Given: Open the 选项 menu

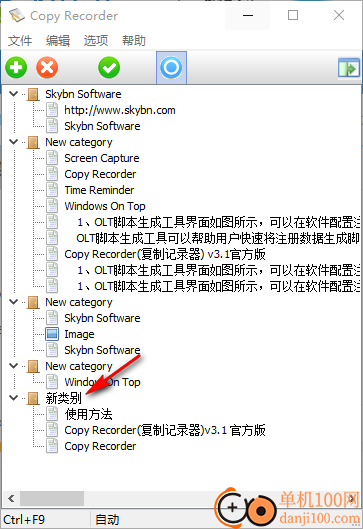Looking at the screenshot, I should pyautogui.click(x=96, y=41).
